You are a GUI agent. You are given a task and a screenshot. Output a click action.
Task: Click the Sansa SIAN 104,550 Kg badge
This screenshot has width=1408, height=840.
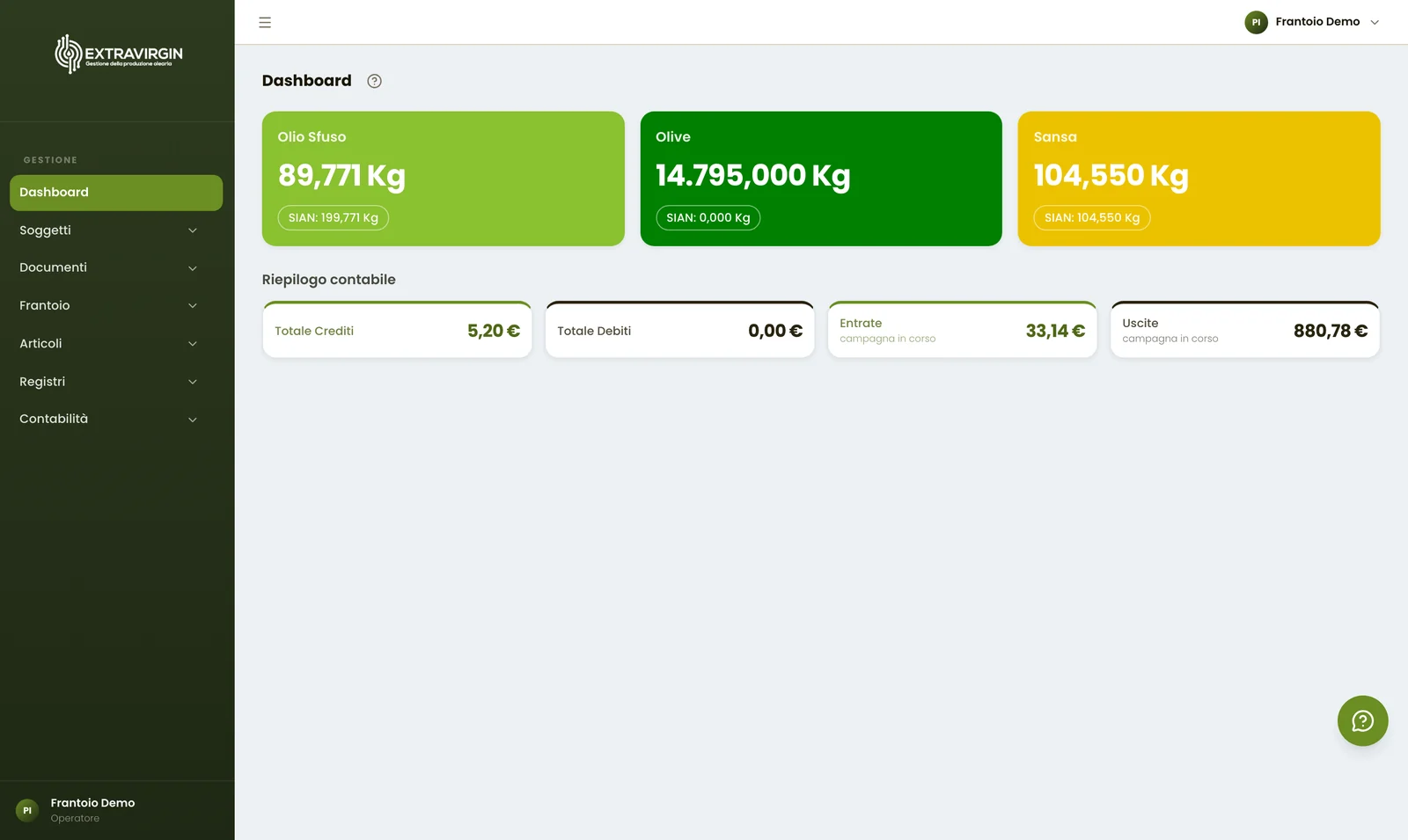pyautogui.click(x=1092, y=218)
